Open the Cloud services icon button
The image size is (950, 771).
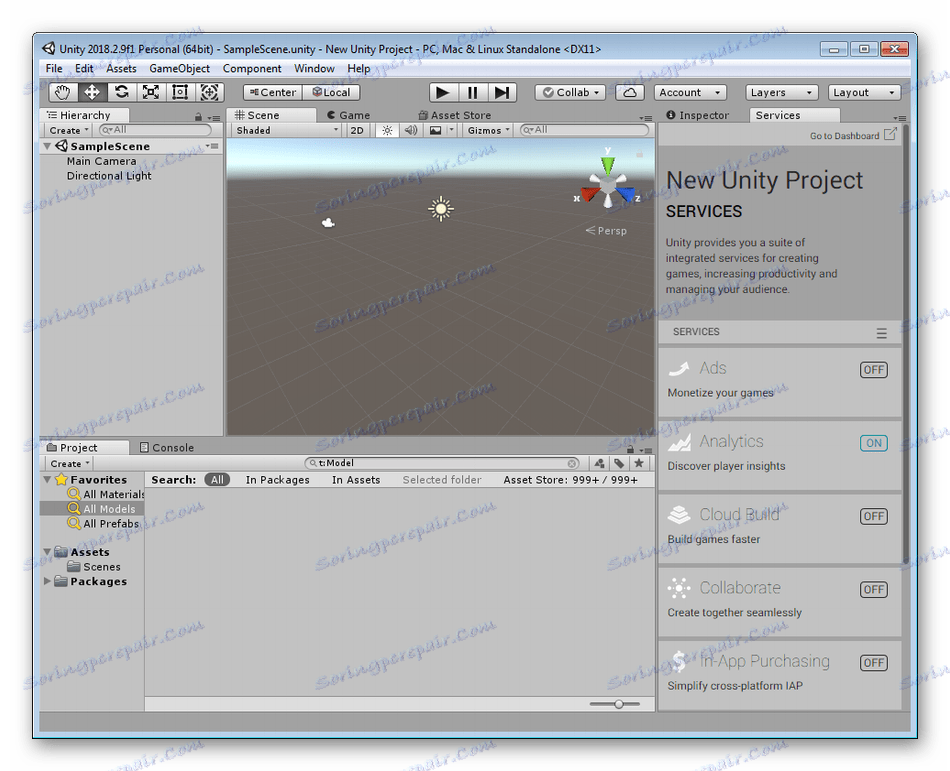629,92
